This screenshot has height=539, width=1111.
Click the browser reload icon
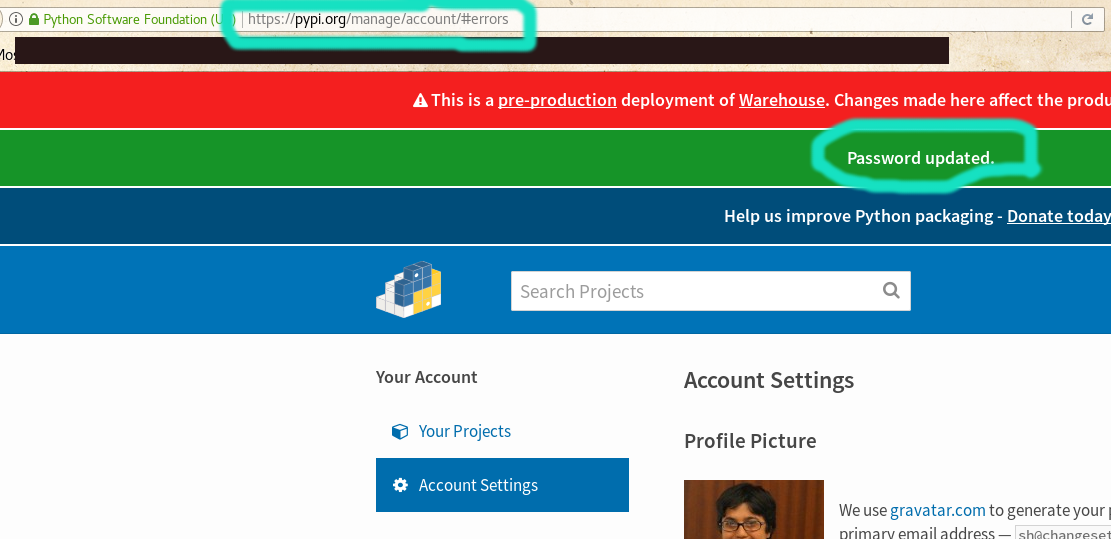click(1087, 19)
